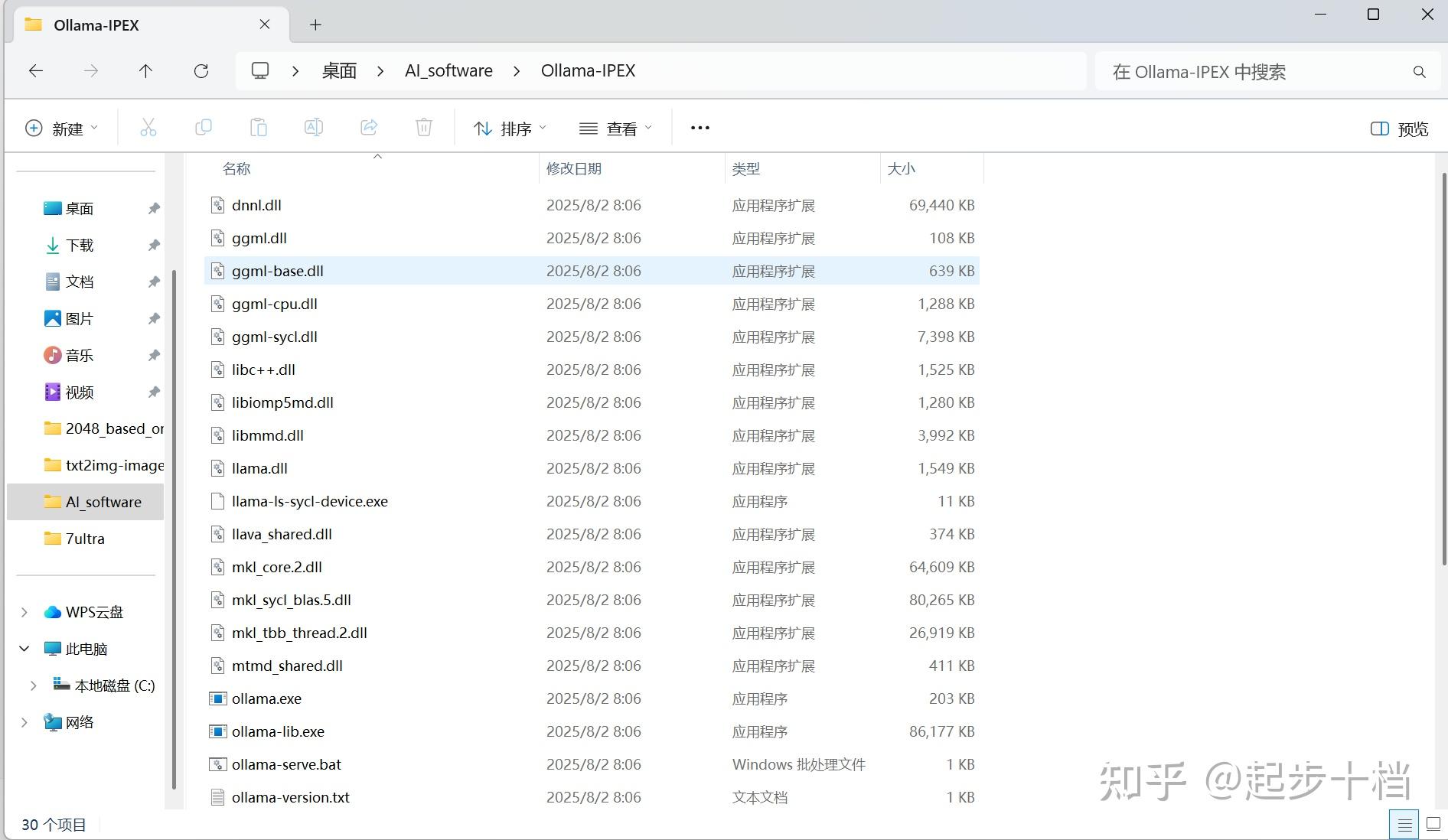Screen dimensions: 1448x840
Task: Unpin 下载 from quick access
Action: click(x=154, y=245)
